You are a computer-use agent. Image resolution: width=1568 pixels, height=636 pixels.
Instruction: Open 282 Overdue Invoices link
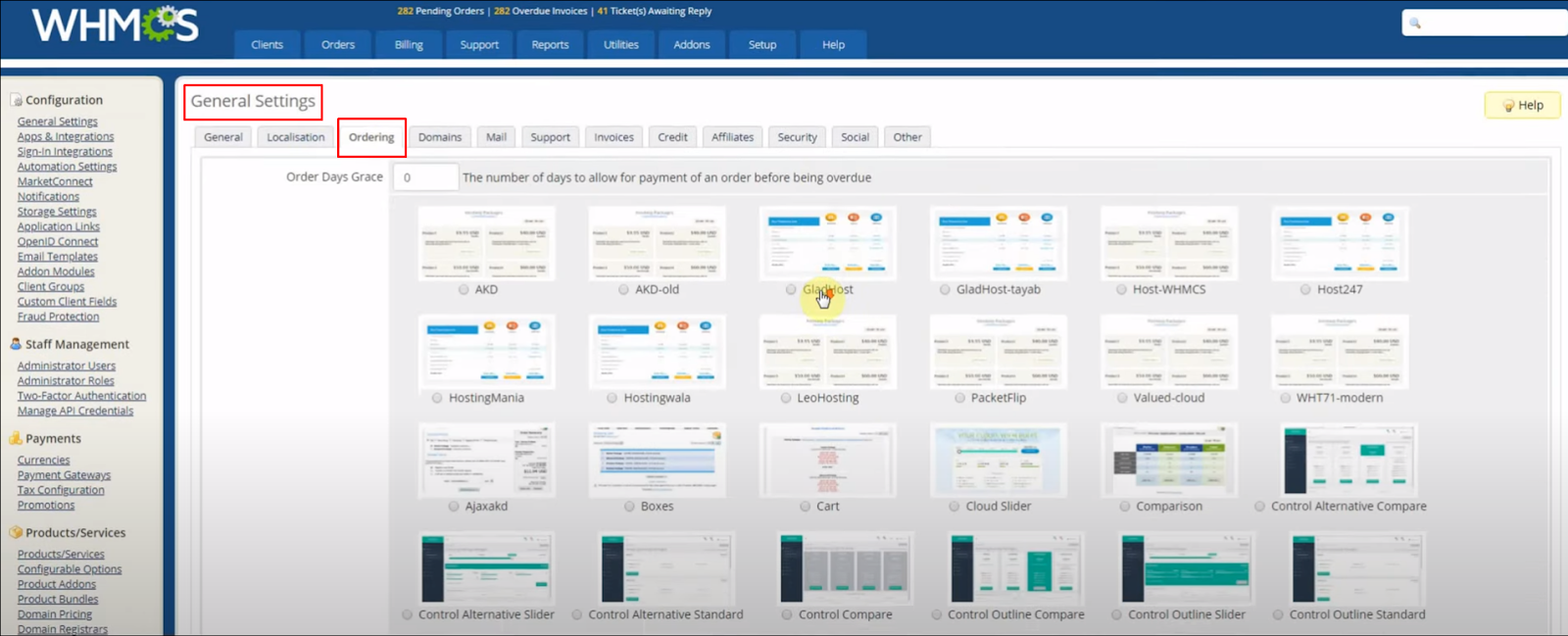[x=540, y=12]
